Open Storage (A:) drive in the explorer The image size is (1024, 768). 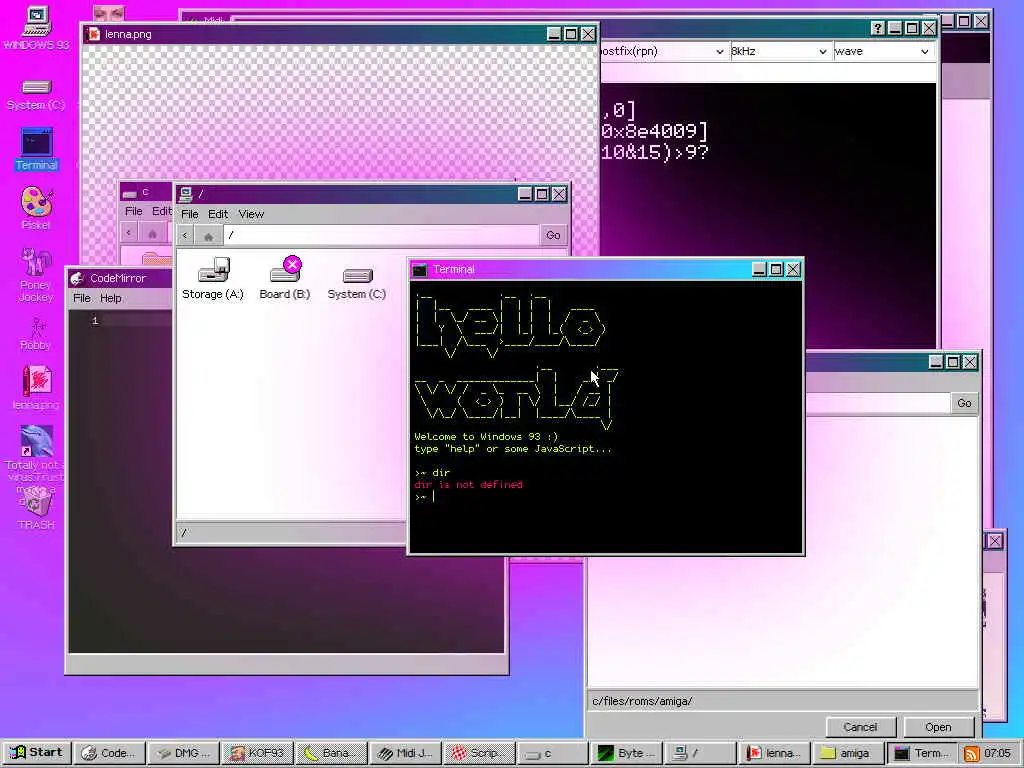213,279
